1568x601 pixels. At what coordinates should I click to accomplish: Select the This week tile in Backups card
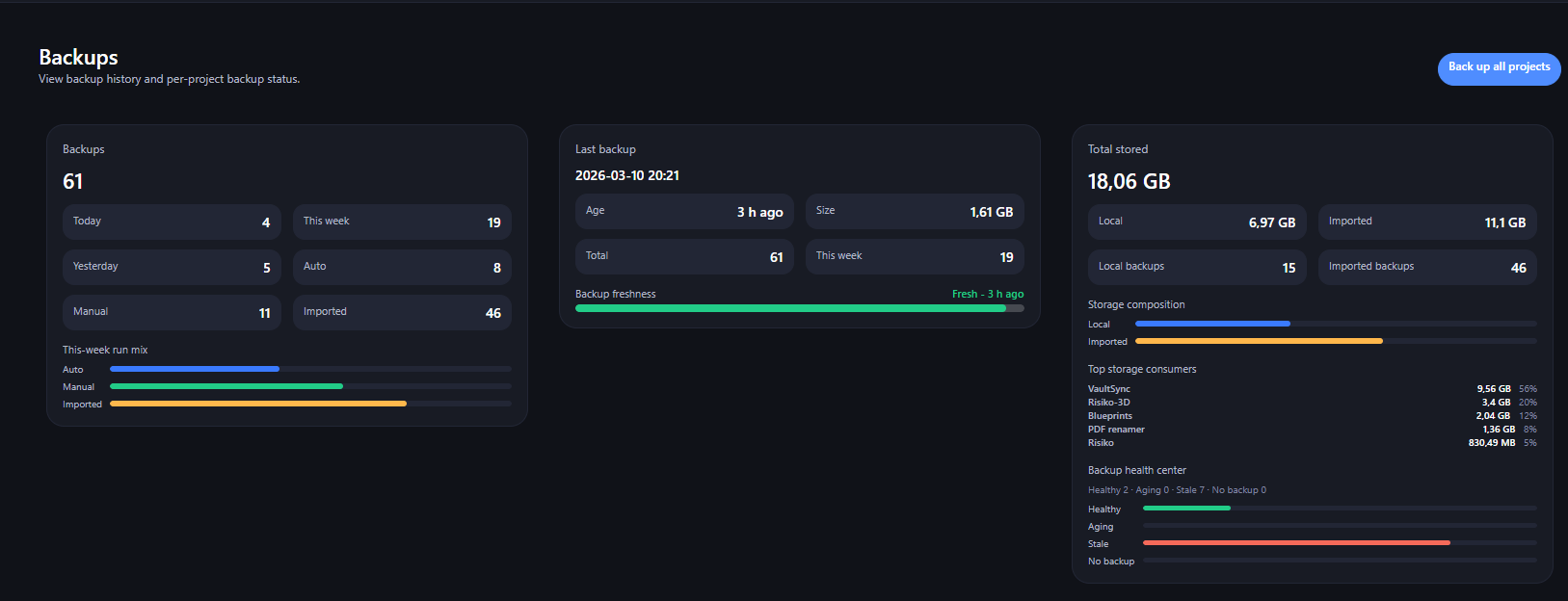coord(402,222)
